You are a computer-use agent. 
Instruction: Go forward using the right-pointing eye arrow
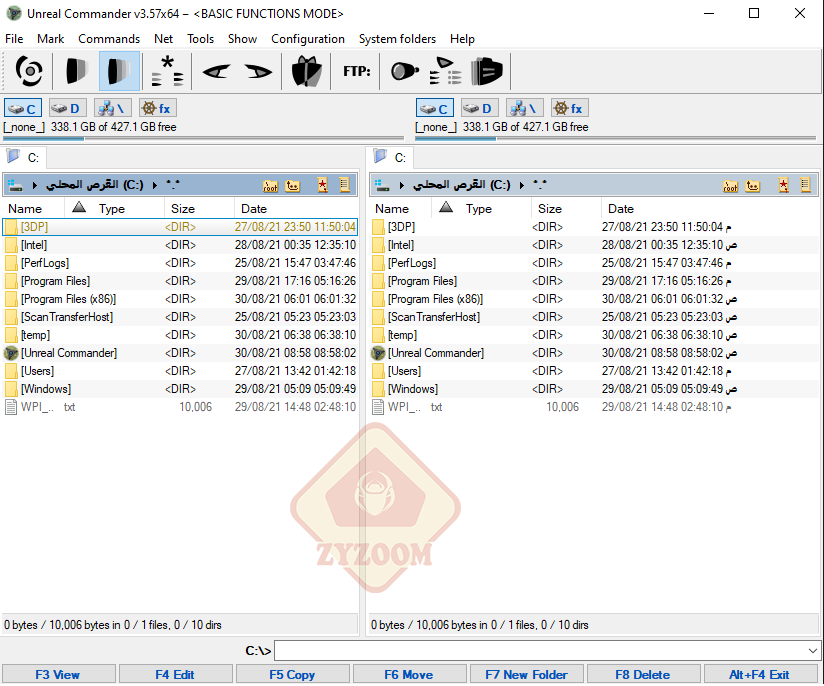258,71
